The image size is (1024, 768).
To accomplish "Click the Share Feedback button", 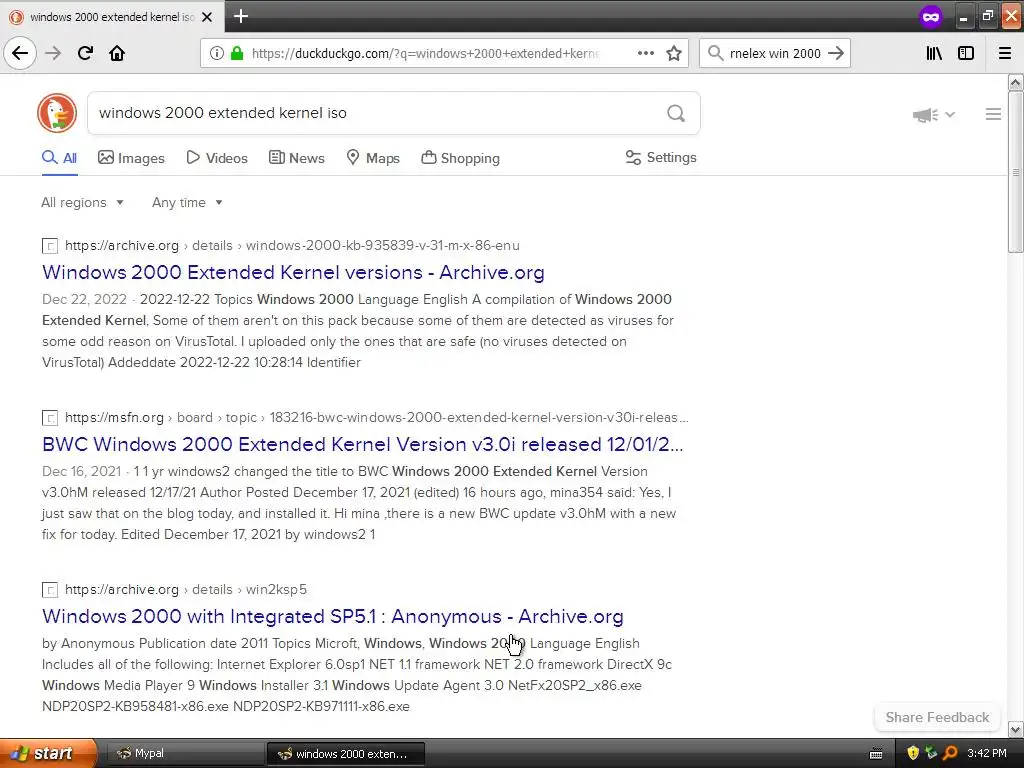I will 937,717.
